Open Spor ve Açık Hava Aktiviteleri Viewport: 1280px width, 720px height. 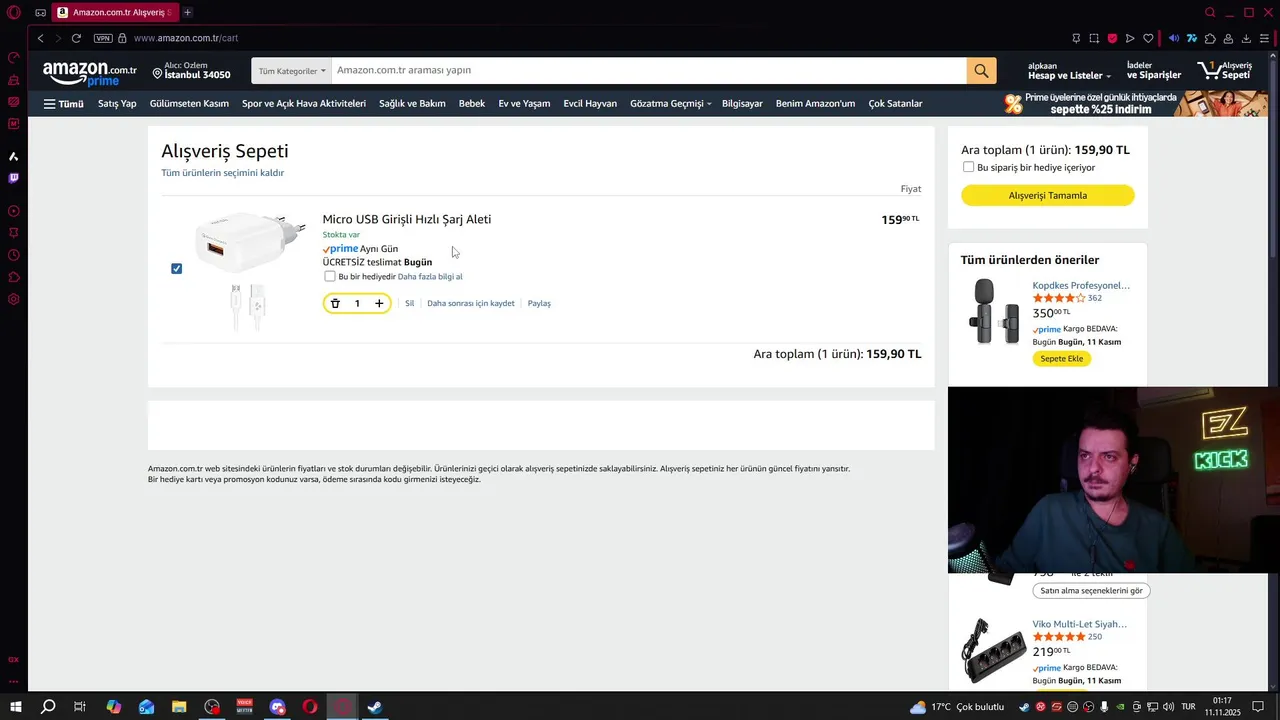tap(304, 104)
